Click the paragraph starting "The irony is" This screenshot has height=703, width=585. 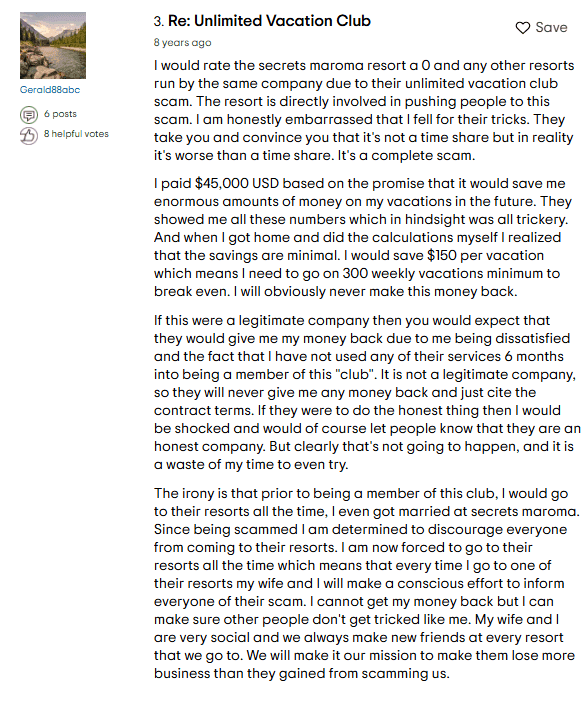coord(367,583)
